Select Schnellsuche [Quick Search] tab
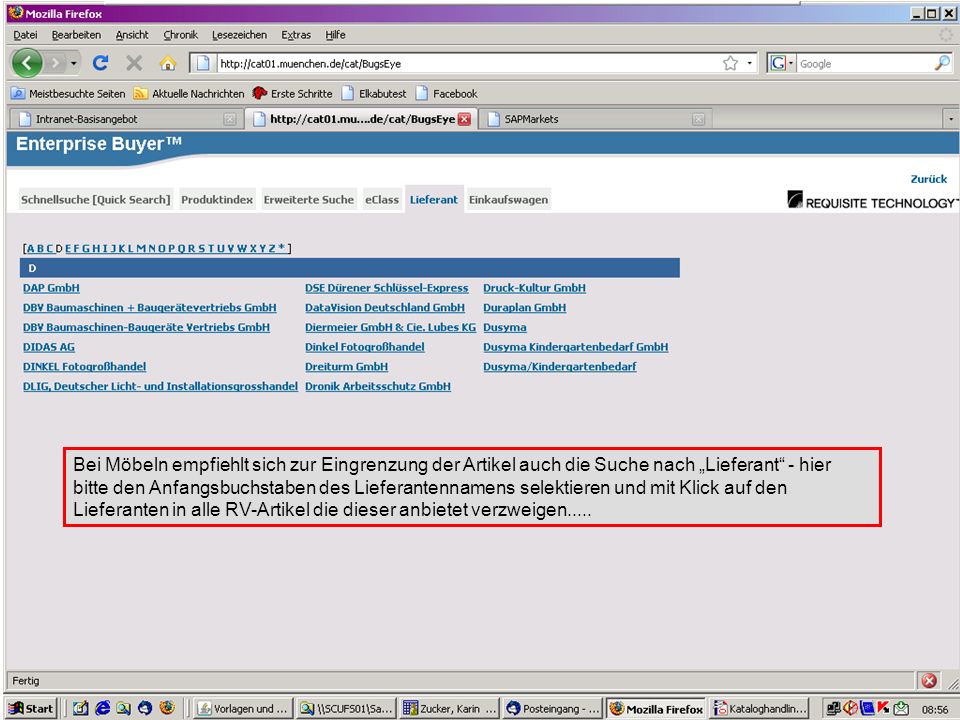 [96, 200]
